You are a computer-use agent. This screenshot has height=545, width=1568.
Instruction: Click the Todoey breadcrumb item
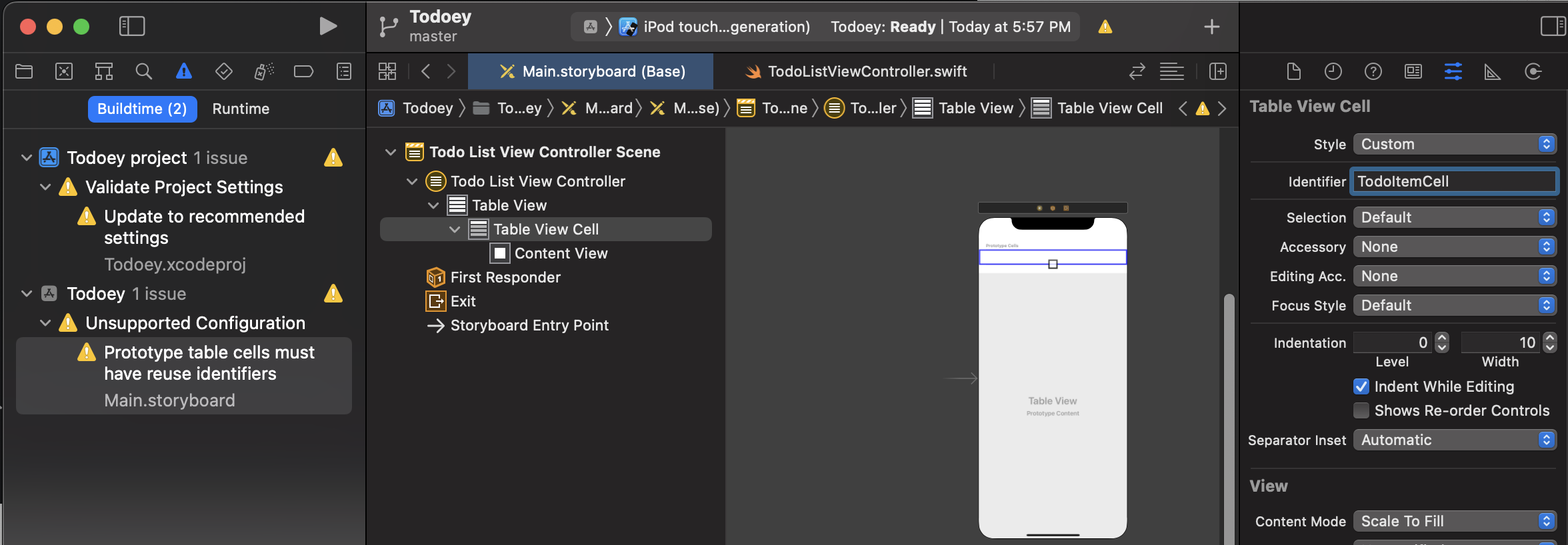point(416,108)
